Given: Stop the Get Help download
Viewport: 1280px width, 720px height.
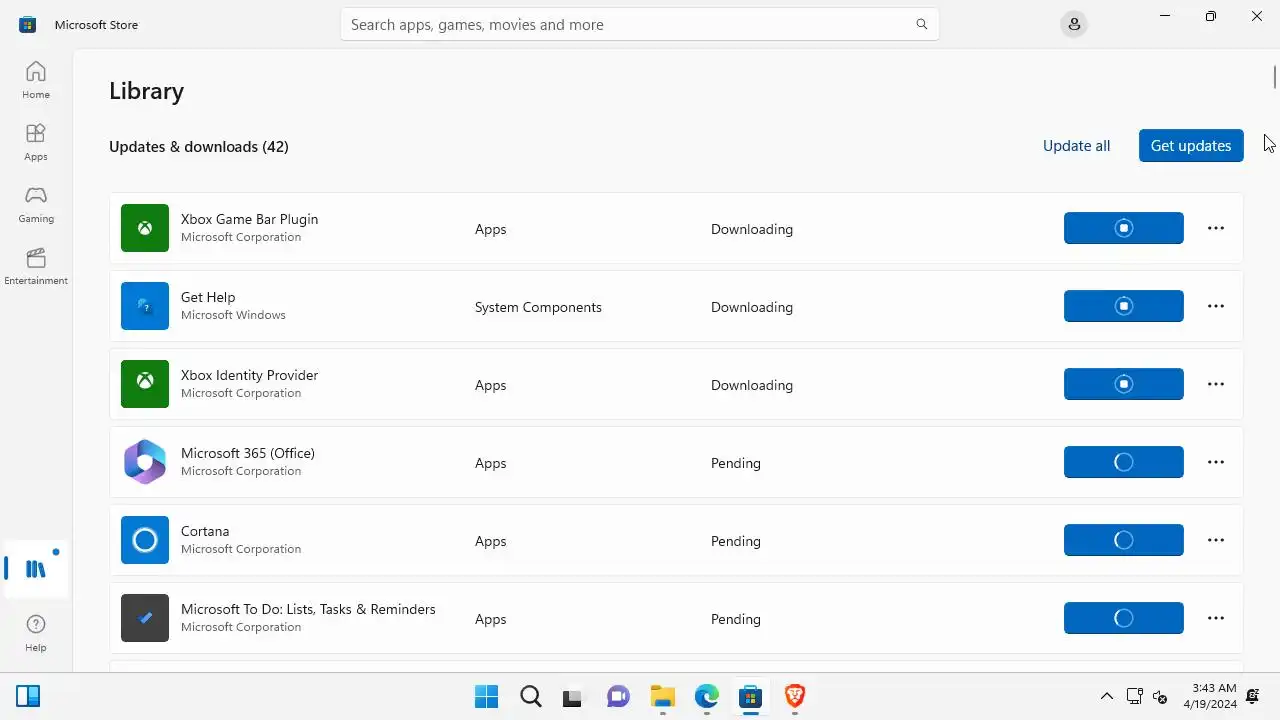Looking at the screenshot, I should point(1124,306).
